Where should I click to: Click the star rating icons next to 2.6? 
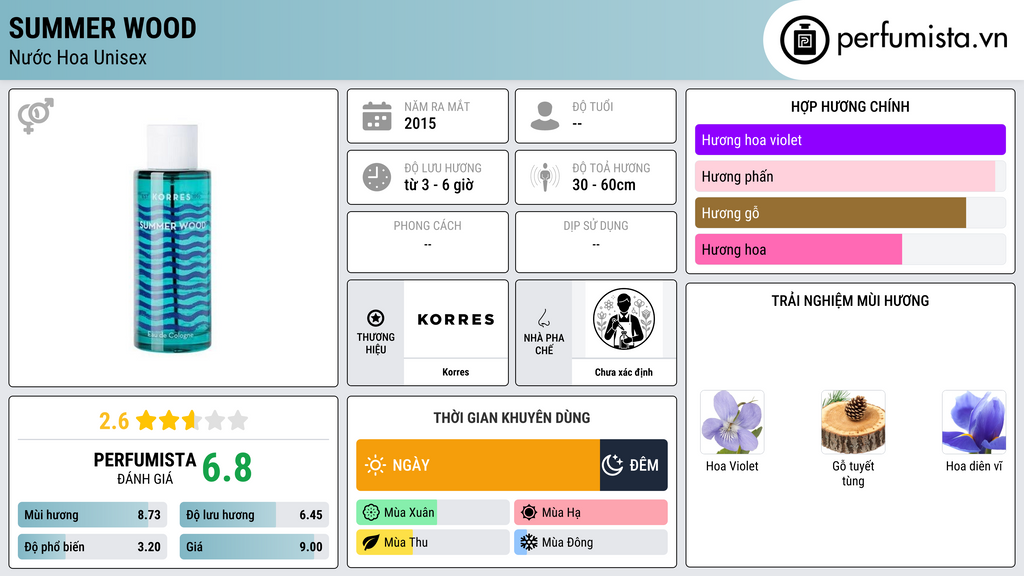click(x=192, y=420)
